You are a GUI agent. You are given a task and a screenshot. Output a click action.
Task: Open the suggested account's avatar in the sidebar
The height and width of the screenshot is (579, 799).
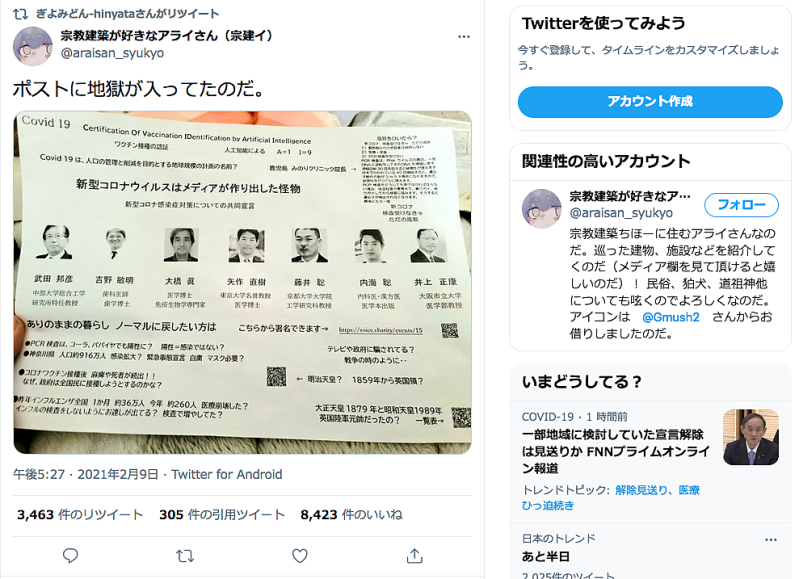(542, 208)
